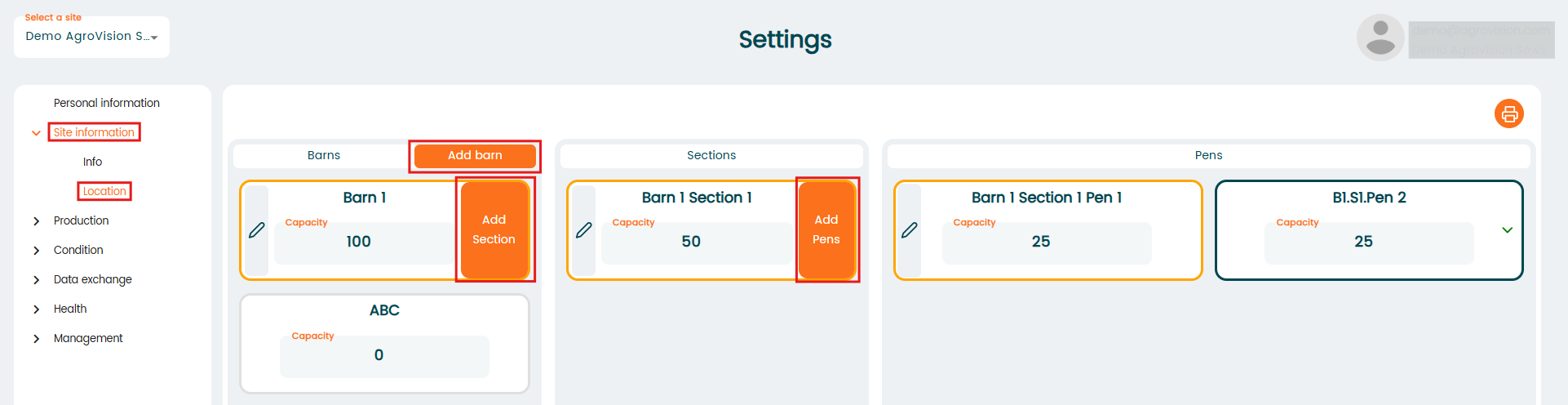Image resolution: width=1568 pixels, height=405 pixels.
Task: Collapse the Site information section
Action: click(36, 132)
